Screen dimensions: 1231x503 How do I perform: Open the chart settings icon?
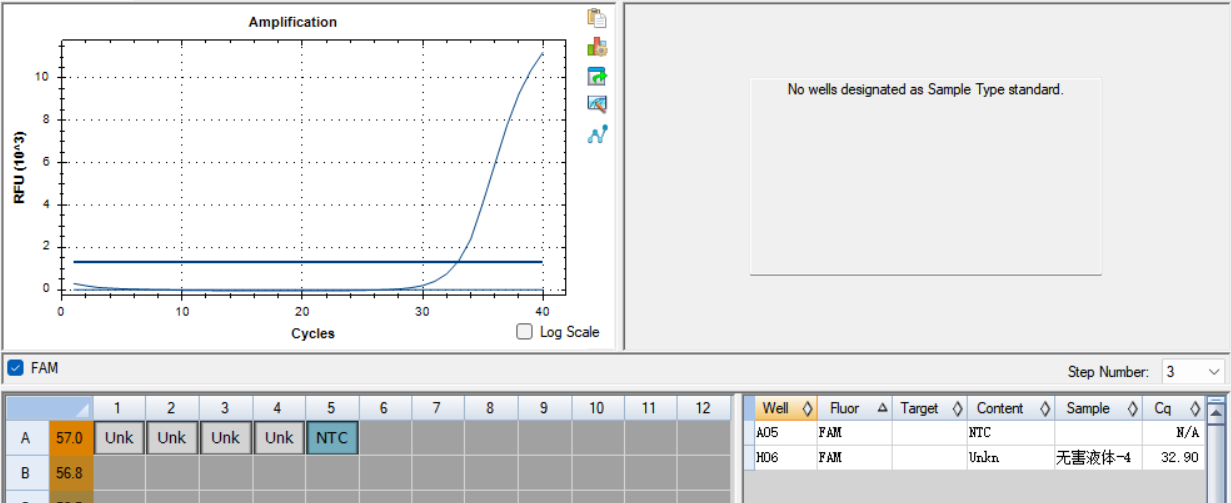point(597,47)
